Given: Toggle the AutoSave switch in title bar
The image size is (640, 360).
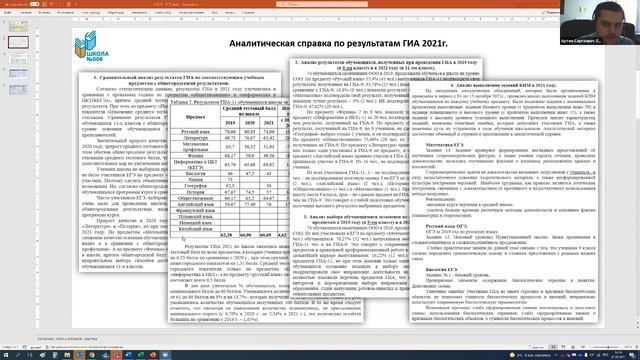Looking at the screenshot, I should tap(34, 4).
